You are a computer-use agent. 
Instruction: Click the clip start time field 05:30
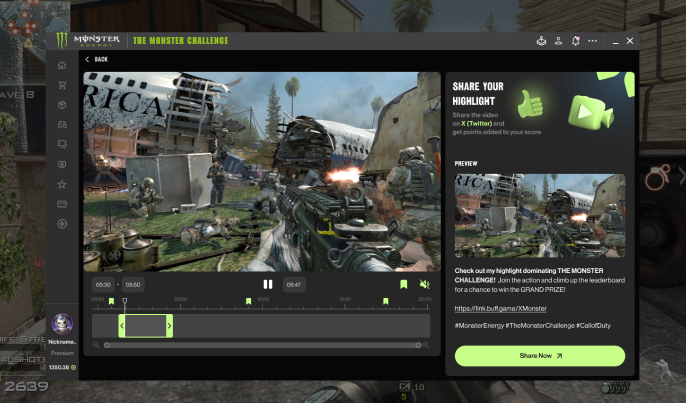tap(103, 285)
